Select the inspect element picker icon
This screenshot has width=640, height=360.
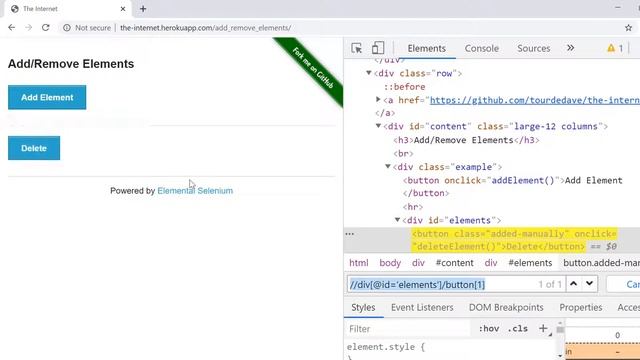pos(356,48)
